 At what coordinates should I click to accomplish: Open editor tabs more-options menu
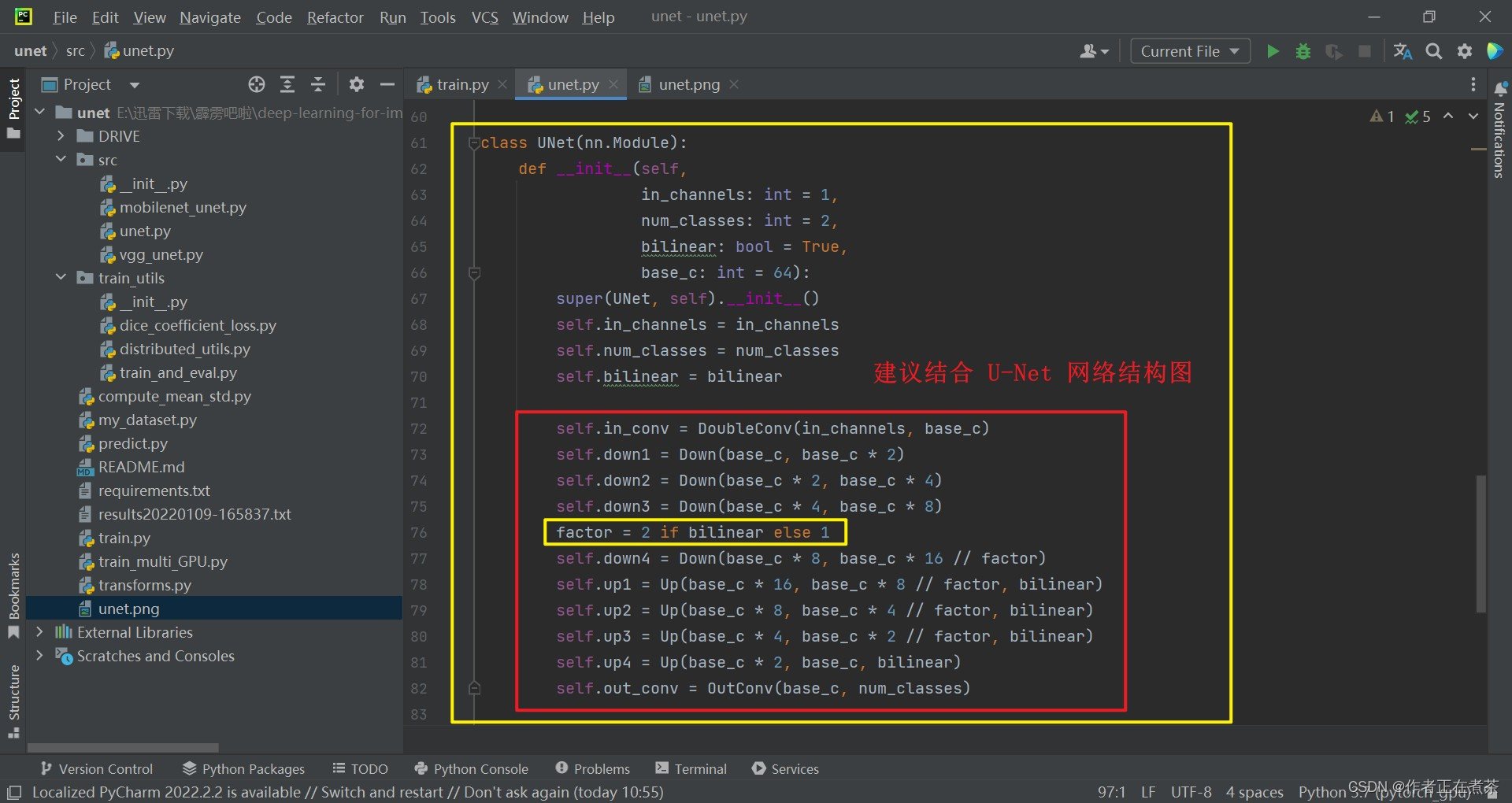pyautogui.click(x=1473, y=84)
